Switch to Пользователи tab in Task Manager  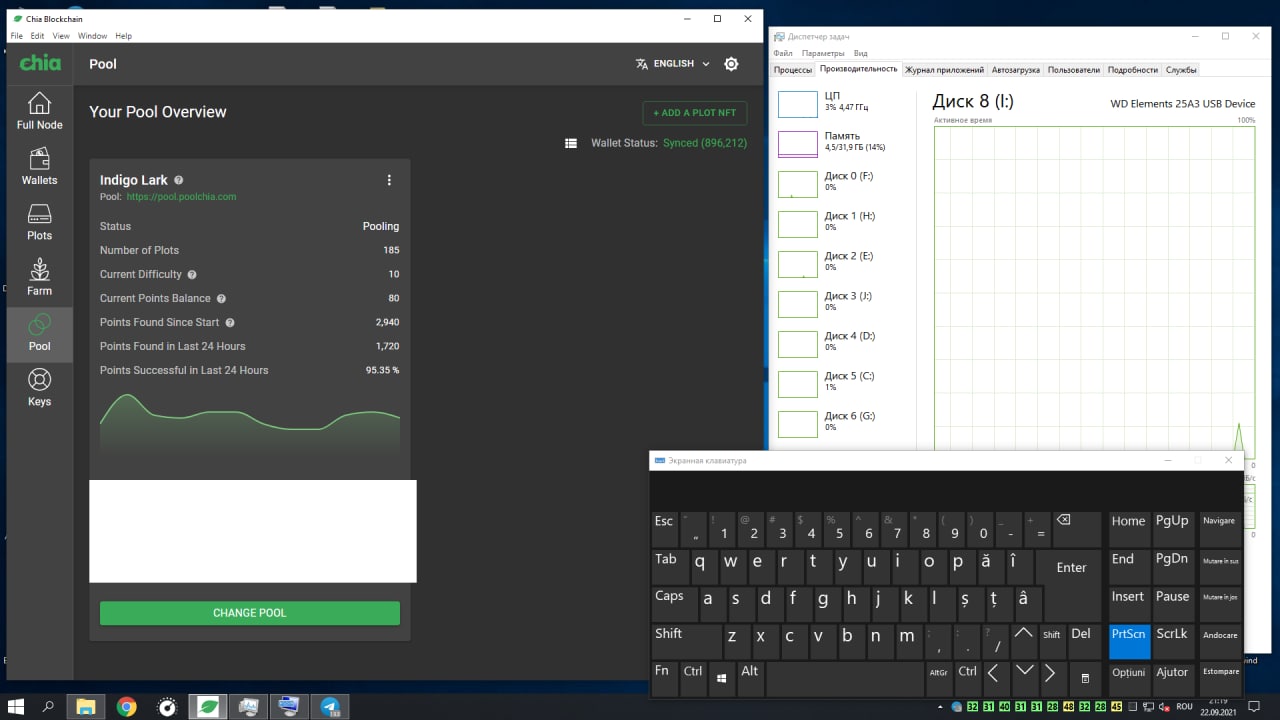click(1074, 70)
